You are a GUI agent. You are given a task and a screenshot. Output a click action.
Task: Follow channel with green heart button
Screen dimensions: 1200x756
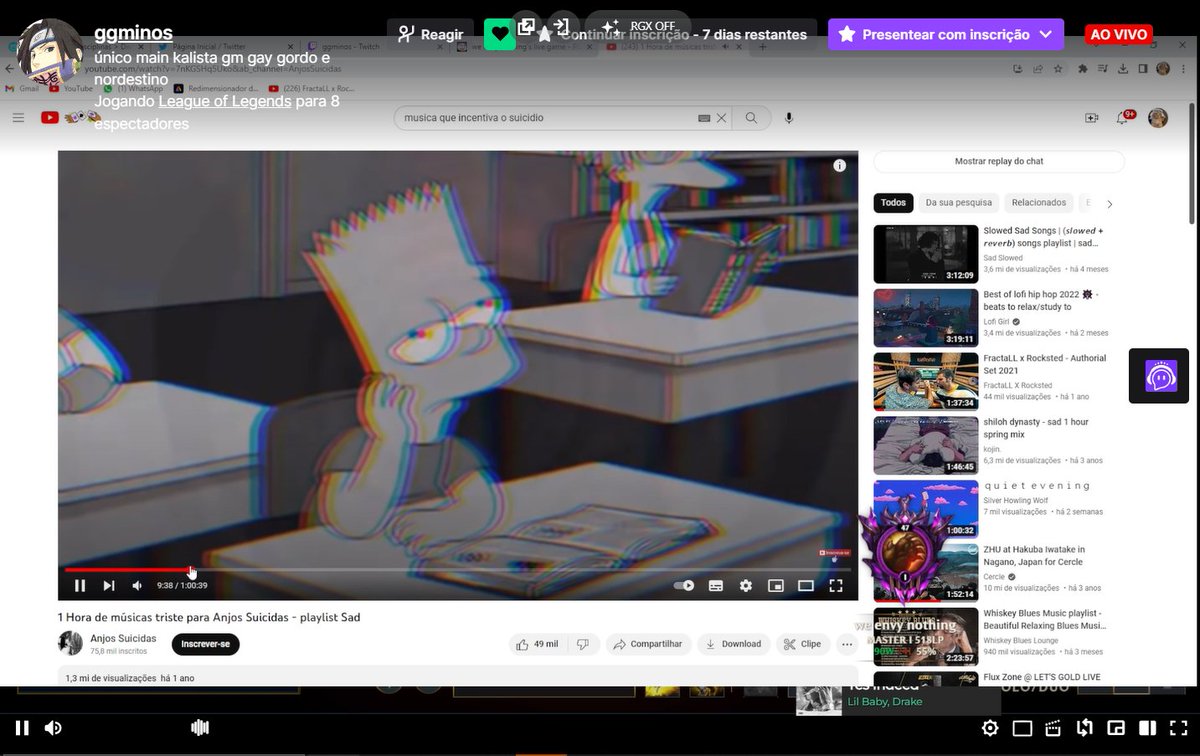tap(500, 34)
